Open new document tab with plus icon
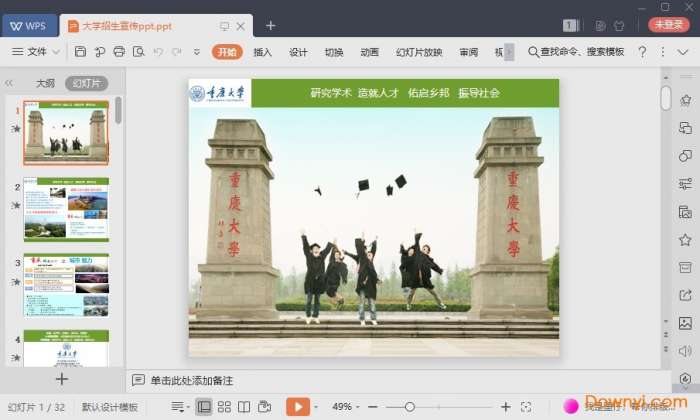Viewport: 700px width, 420px height. [270, 25]
